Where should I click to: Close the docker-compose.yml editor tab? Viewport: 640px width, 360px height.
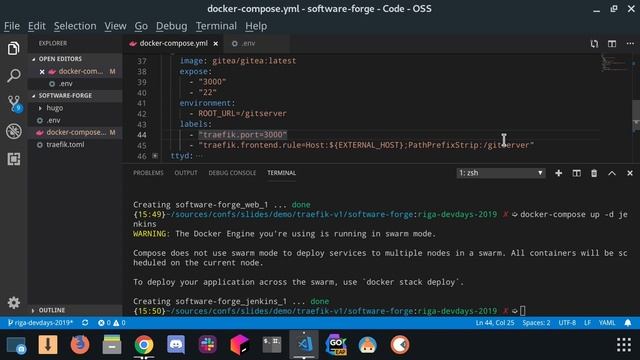coord(216,43)
